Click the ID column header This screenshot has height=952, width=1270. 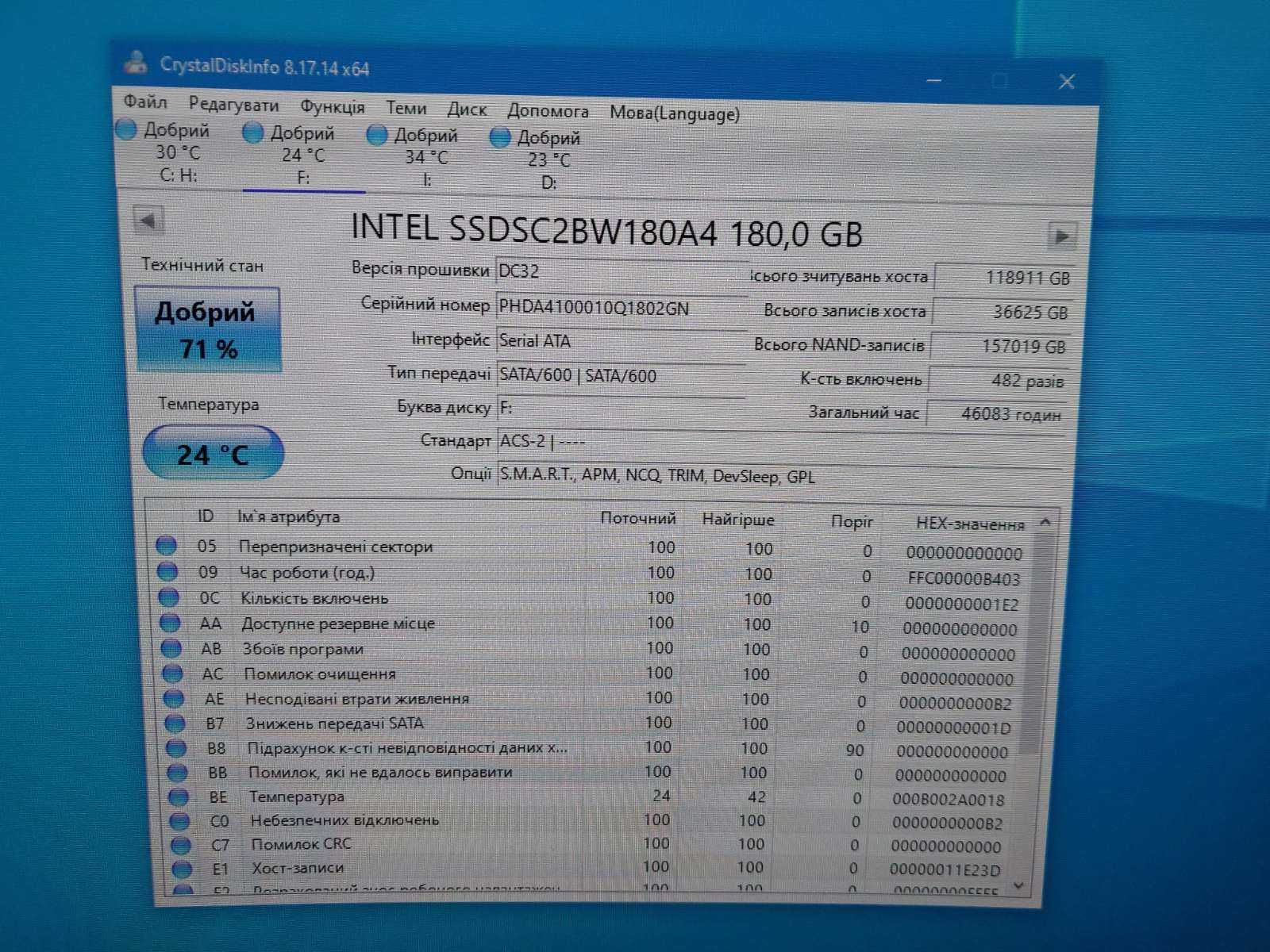click(x=206, y=516)
